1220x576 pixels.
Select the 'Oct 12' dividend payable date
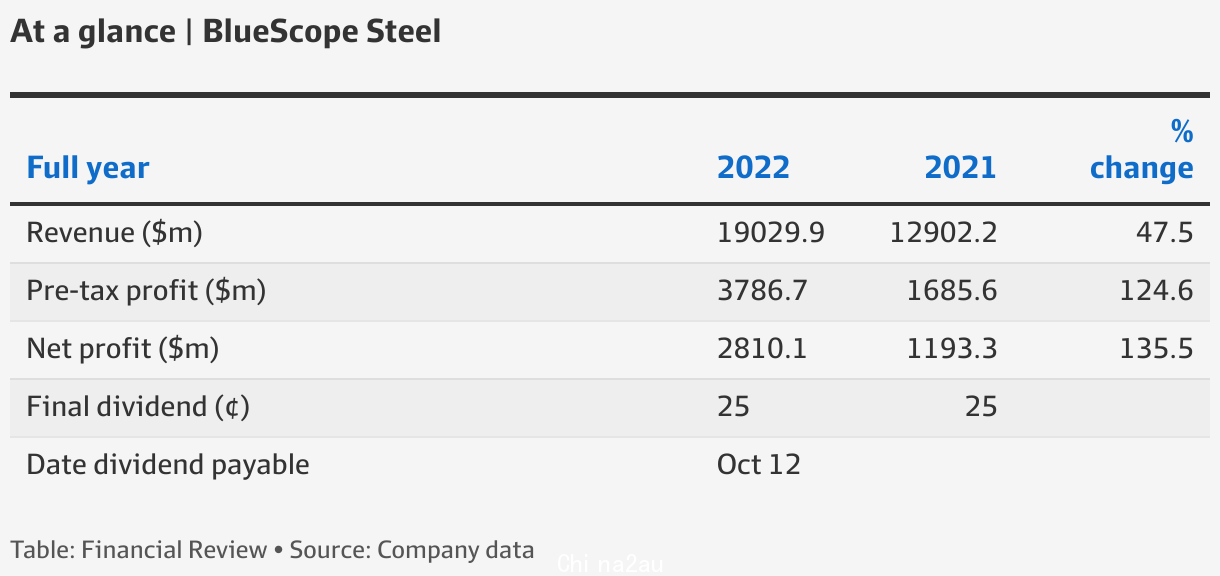(759, 465)
